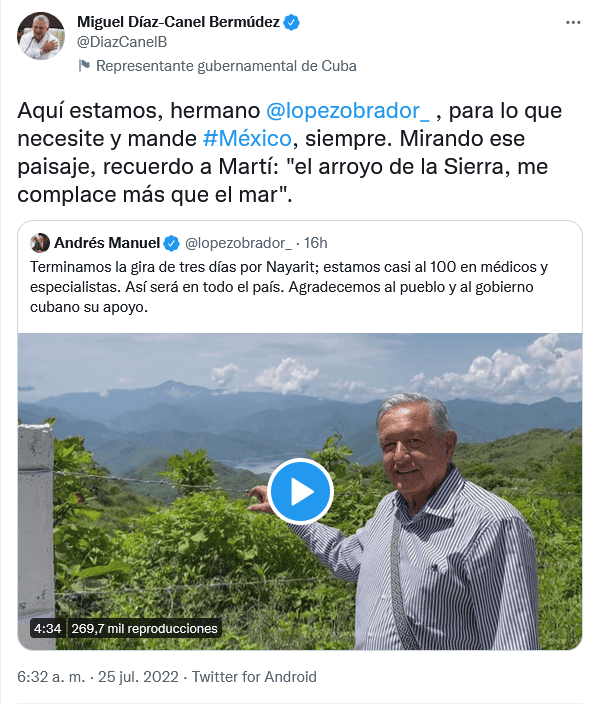Image resolution: width=598 pixels, height=704 pixels.
Task: Click the Miguel Díaz-Canel Bermúdez display name
Action: tap(178, 22)
